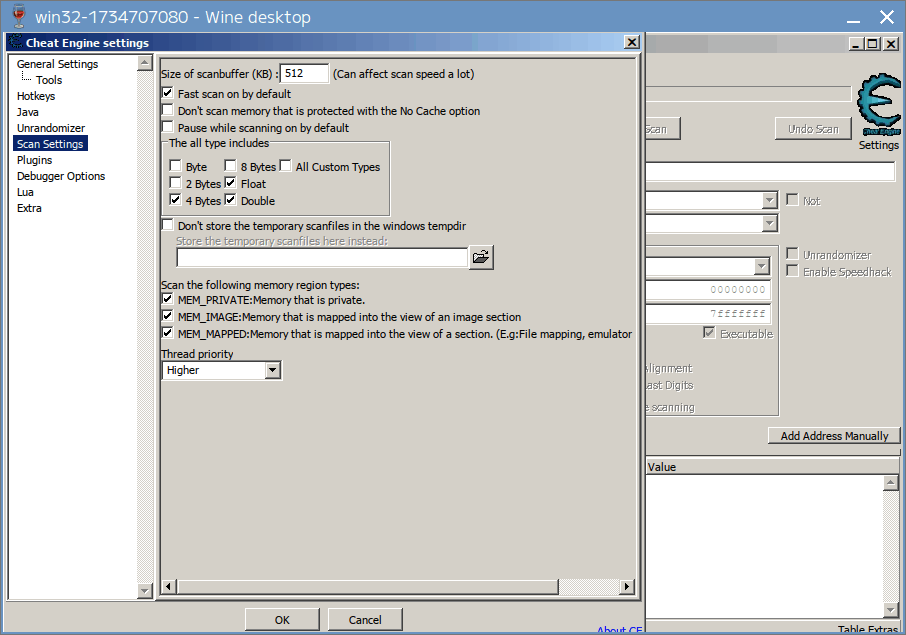The image size is (906, 635).
Task: Open Debugger Options settings page
Action: pos(61,176)
